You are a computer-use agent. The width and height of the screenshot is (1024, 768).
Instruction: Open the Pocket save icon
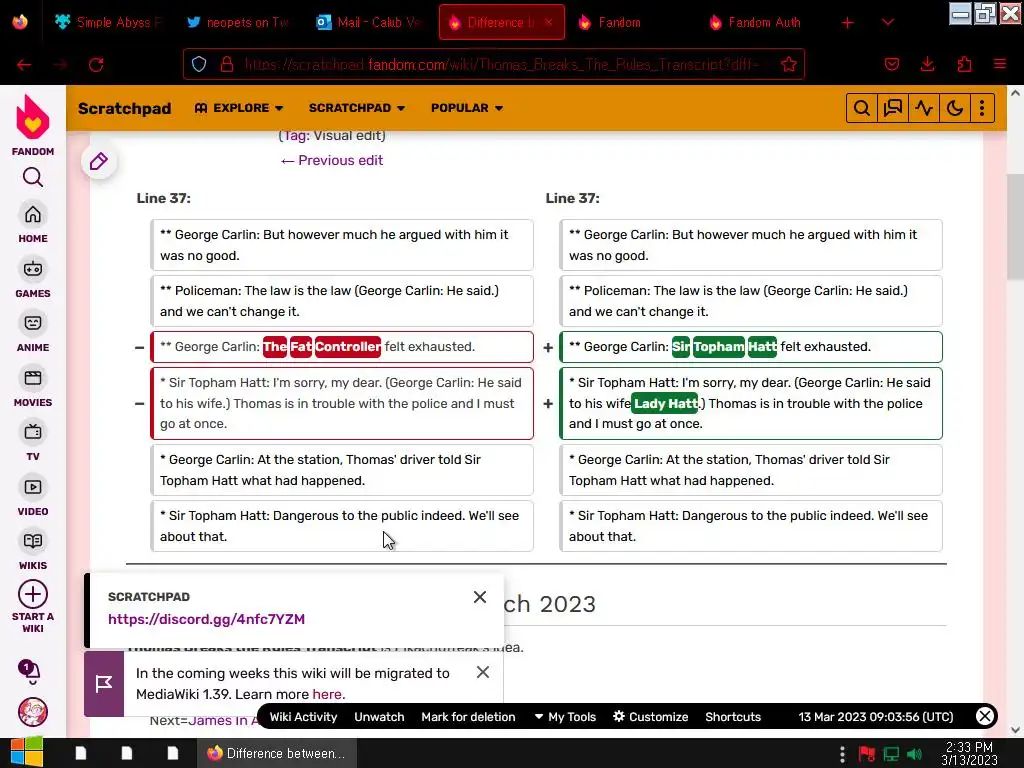click(891, 64)
